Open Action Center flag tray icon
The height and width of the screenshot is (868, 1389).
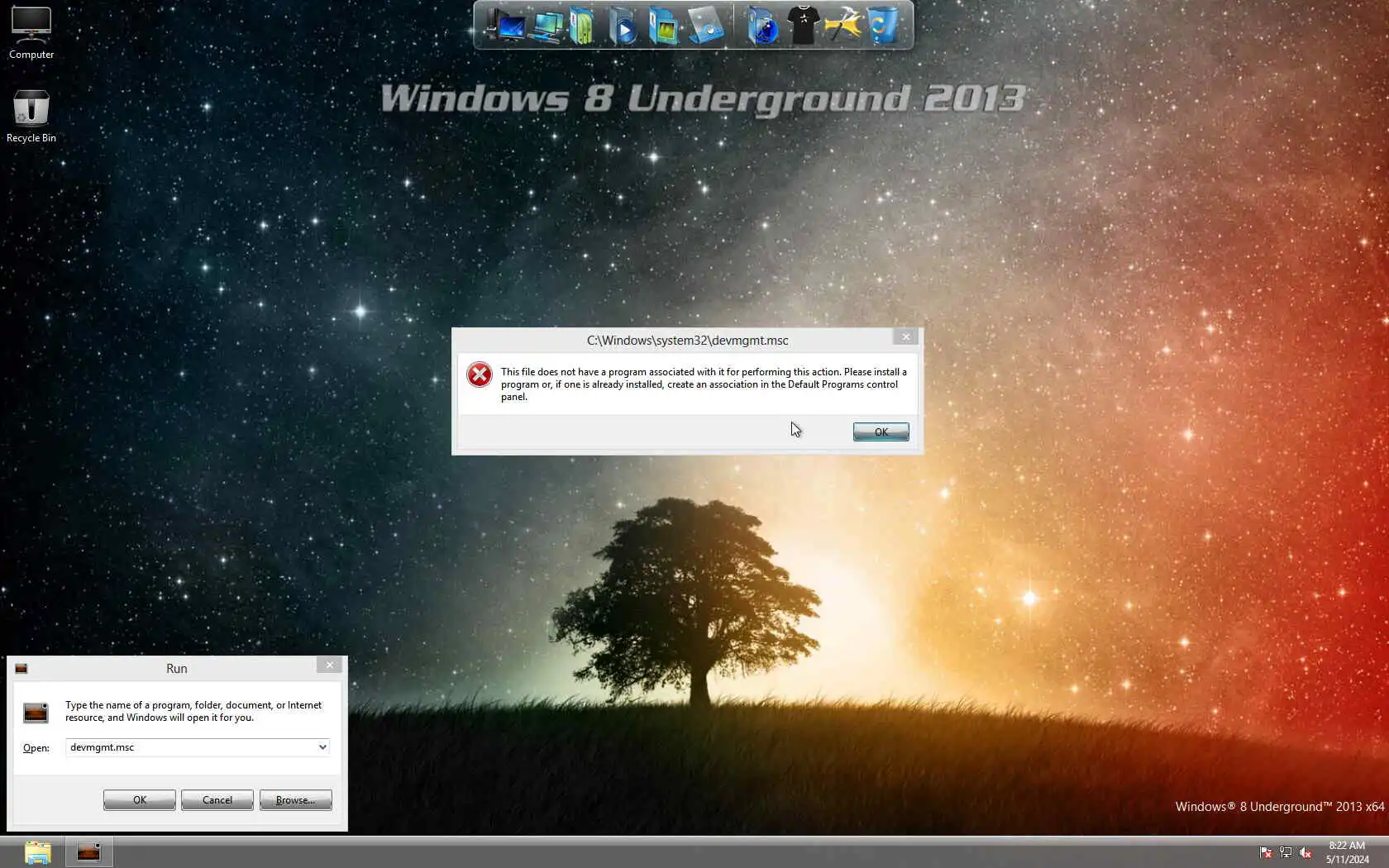coord(1265,852)
